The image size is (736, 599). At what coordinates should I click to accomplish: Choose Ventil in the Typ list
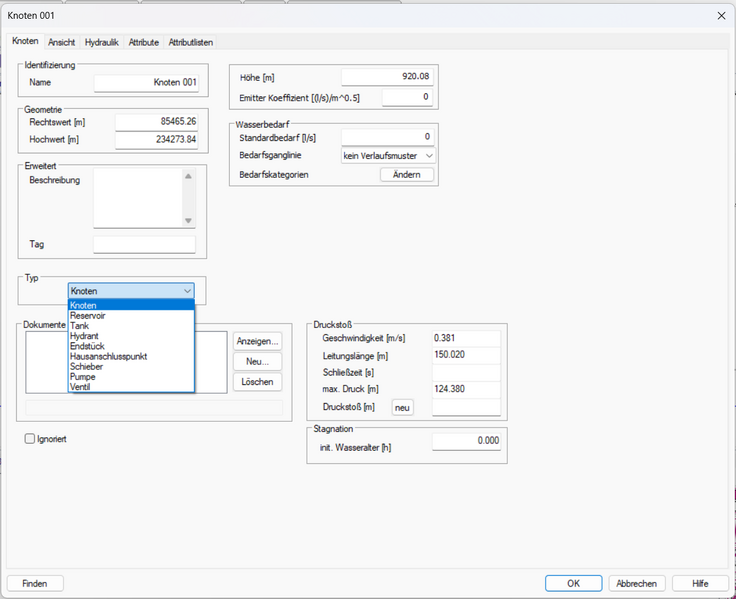(x=131, y=387)
